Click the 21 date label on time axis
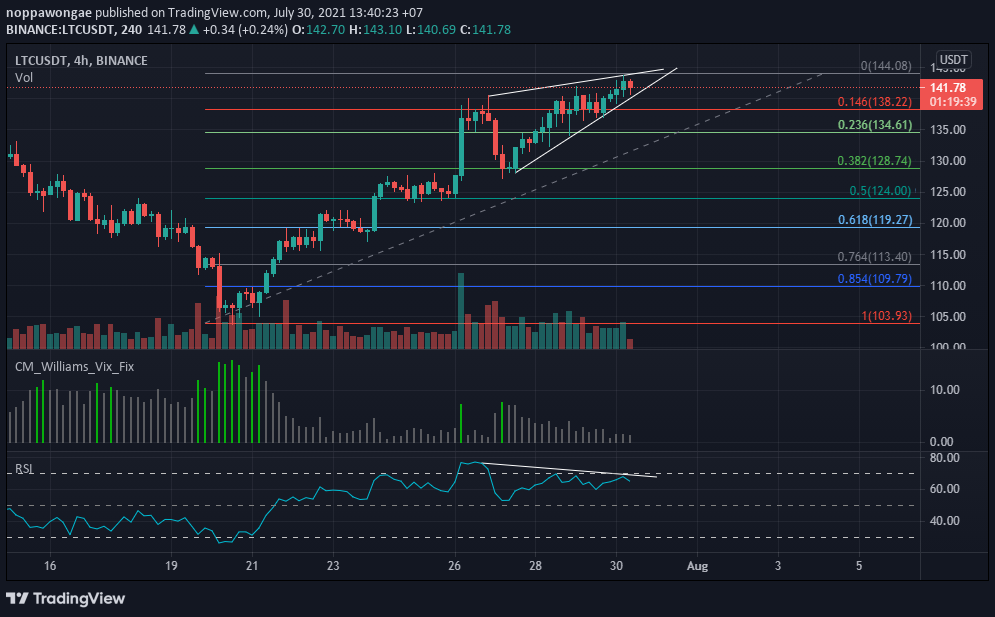 tap(252, 566)
